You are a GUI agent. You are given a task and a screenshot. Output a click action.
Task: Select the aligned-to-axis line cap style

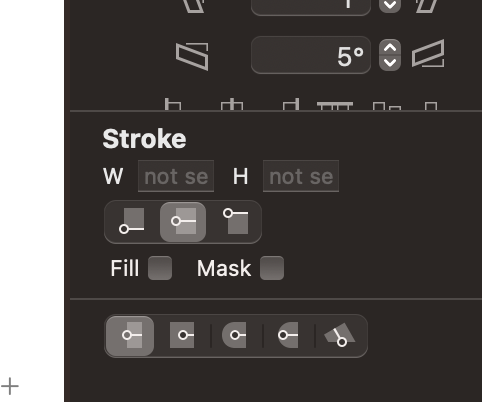click(340, 335)
